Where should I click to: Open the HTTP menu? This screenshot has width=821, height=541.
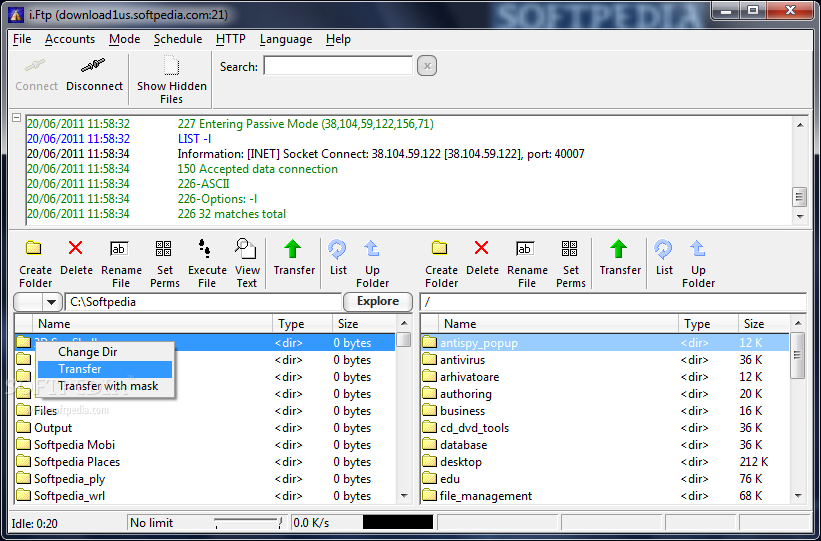pos(230,39)
